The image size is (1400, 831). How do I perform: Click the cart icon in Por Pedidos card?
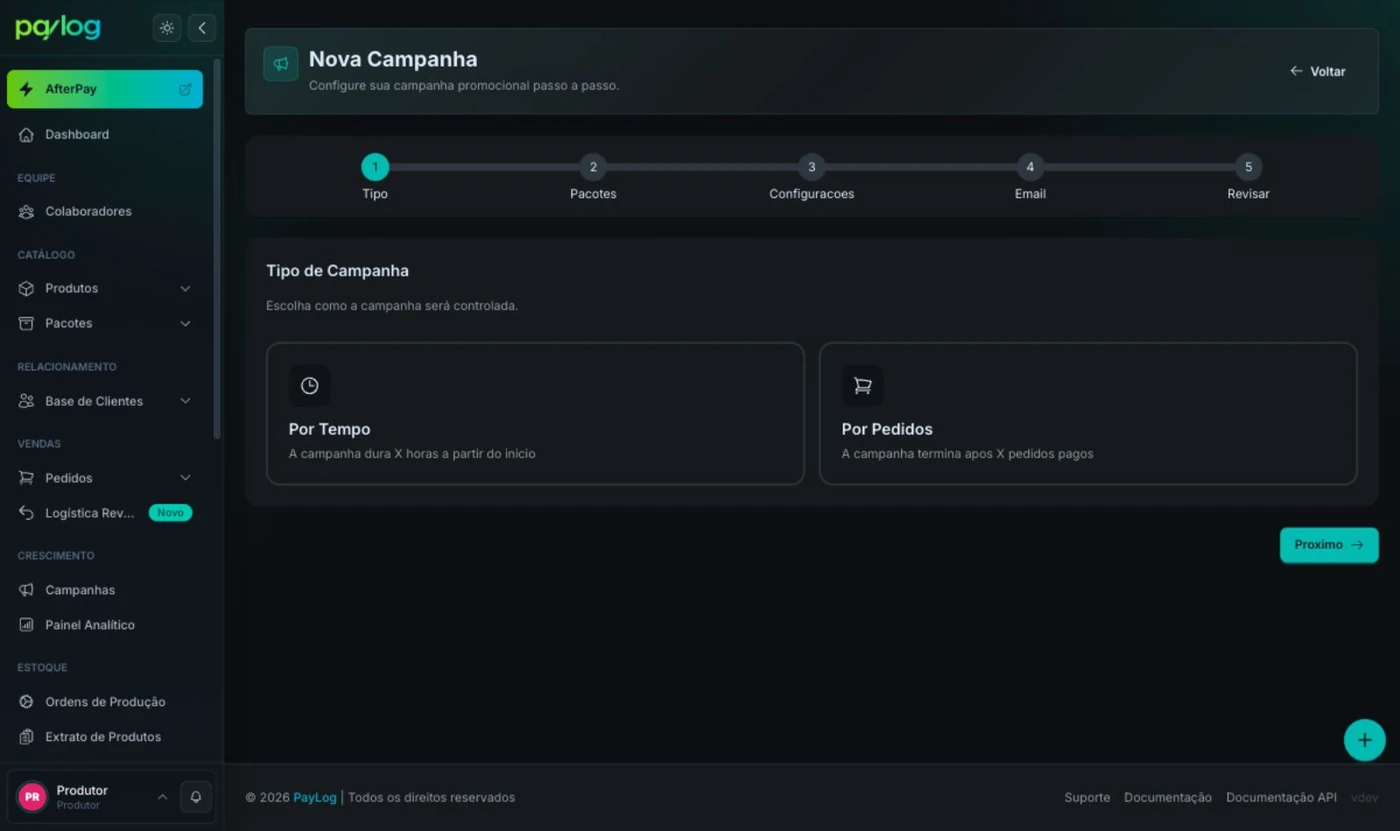862,385
